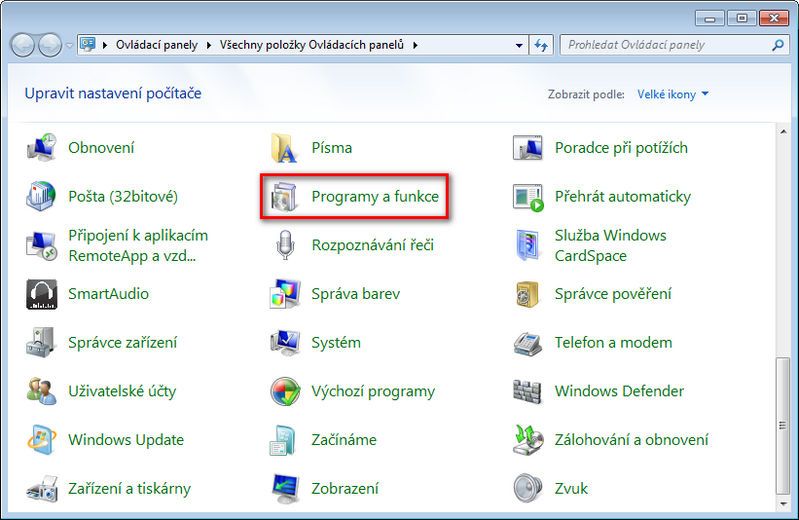Open the Poradce při potížích link text
The image size is (799, 520).
[x=621, y=148]
